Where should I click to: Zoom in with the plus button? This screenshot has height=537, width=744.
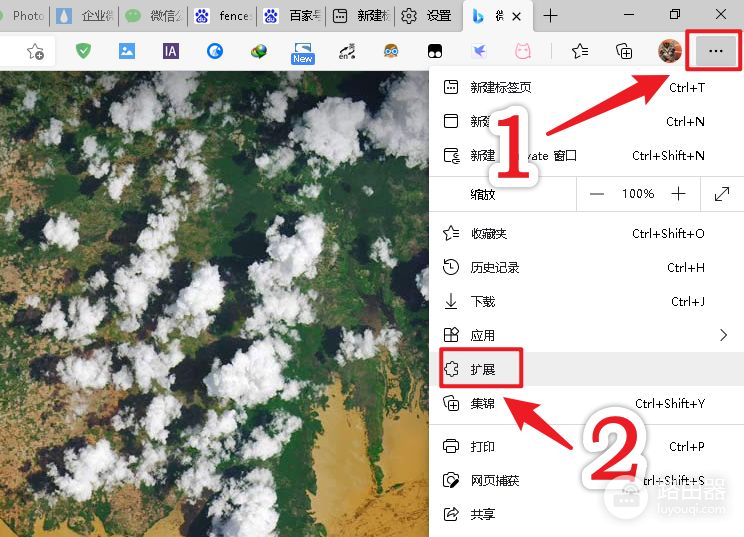[679, 194]
